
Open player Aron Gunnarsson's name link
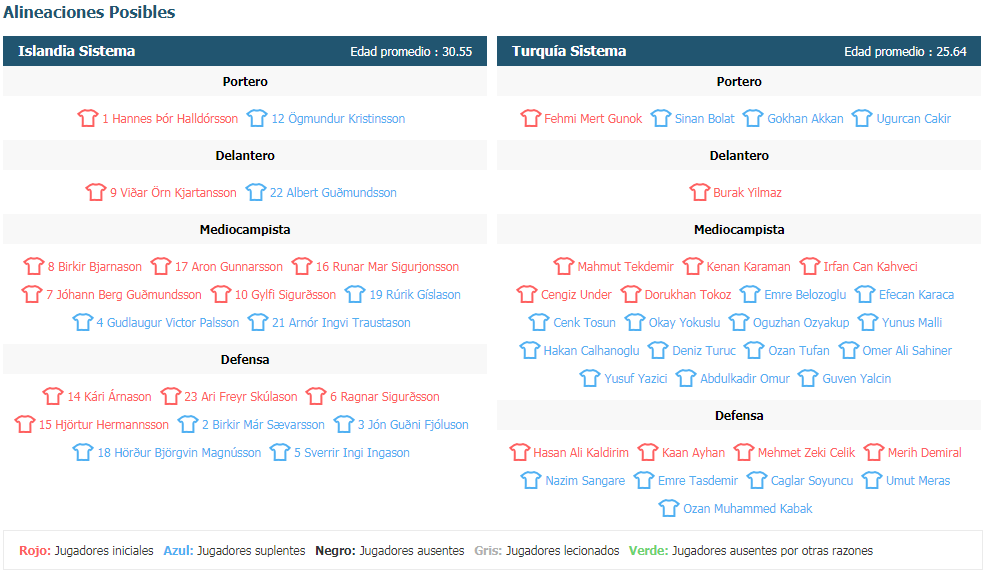point(228,267)
